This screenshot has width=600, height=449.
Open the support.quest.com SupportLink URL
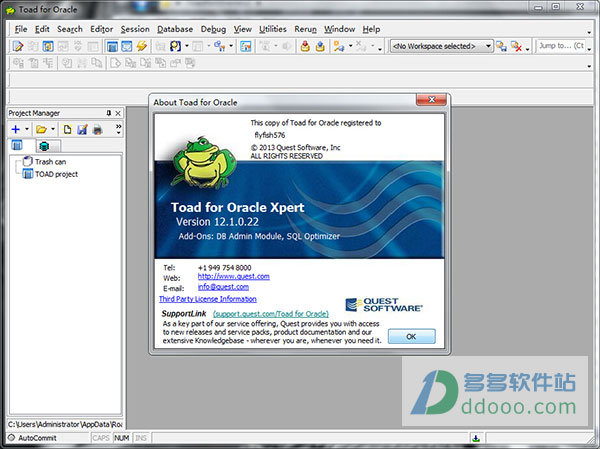pyautogui.click(x=271, y=314)
